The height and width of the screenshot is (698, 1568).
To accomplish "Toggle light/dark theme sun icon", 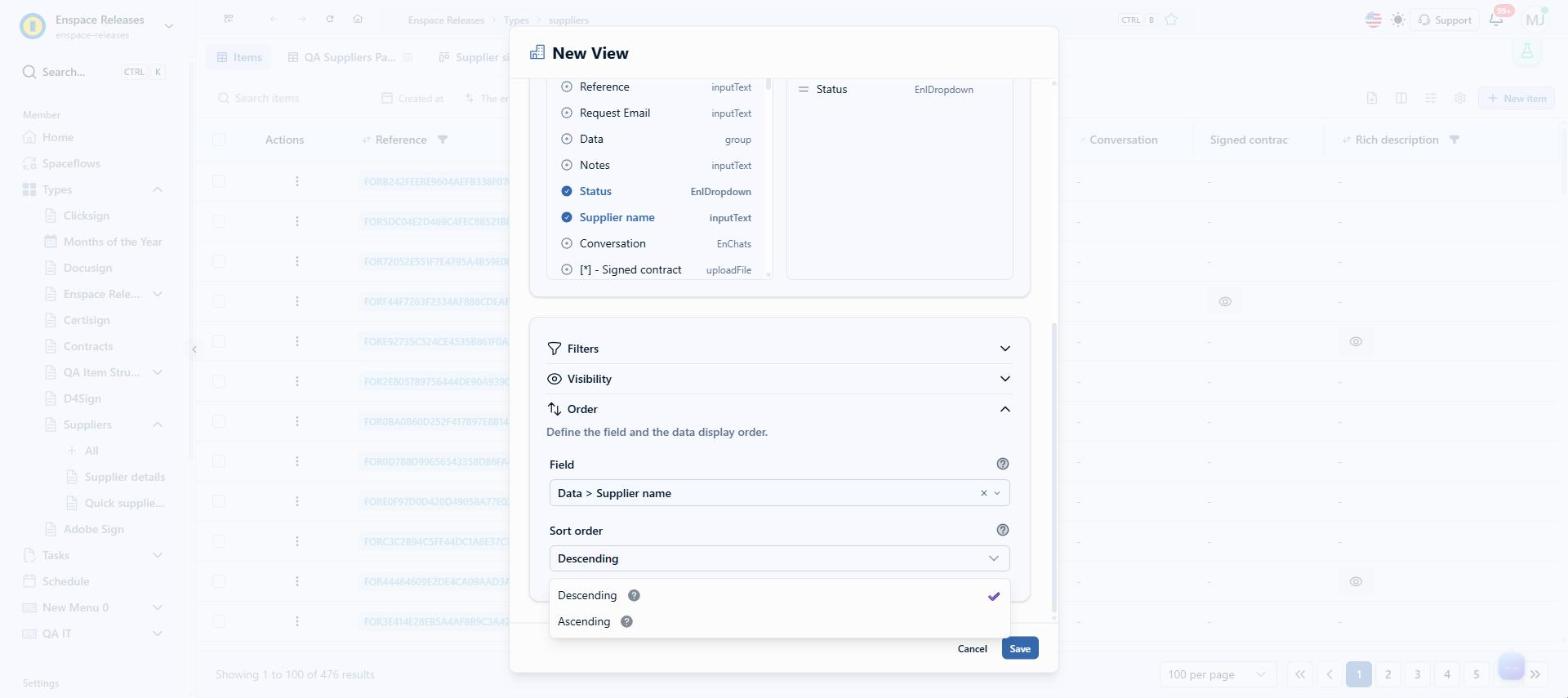I will (x=1398, y=20).
